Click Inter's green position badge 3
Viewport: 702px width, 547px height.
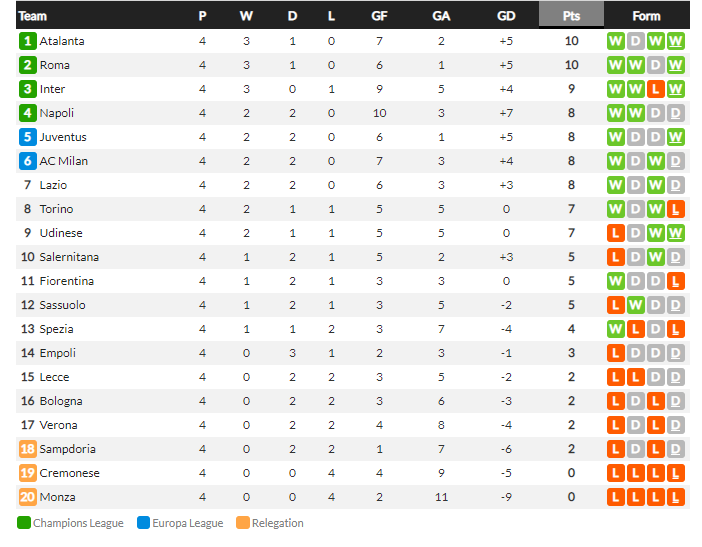click(x=27, y=89)
